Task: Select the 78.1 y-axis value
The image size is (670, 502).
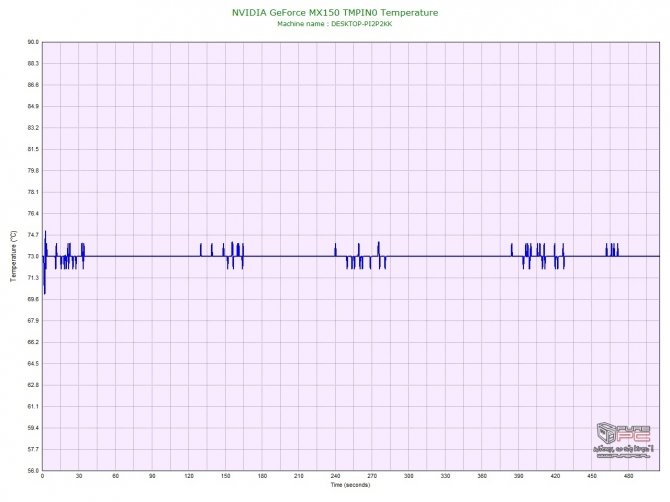Action: click(33, 192)
